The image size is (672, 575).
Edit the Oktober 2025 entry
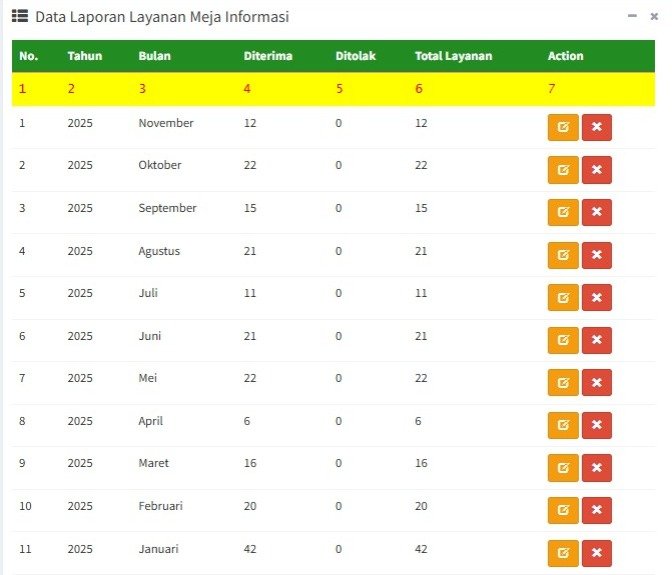(563, 170)
